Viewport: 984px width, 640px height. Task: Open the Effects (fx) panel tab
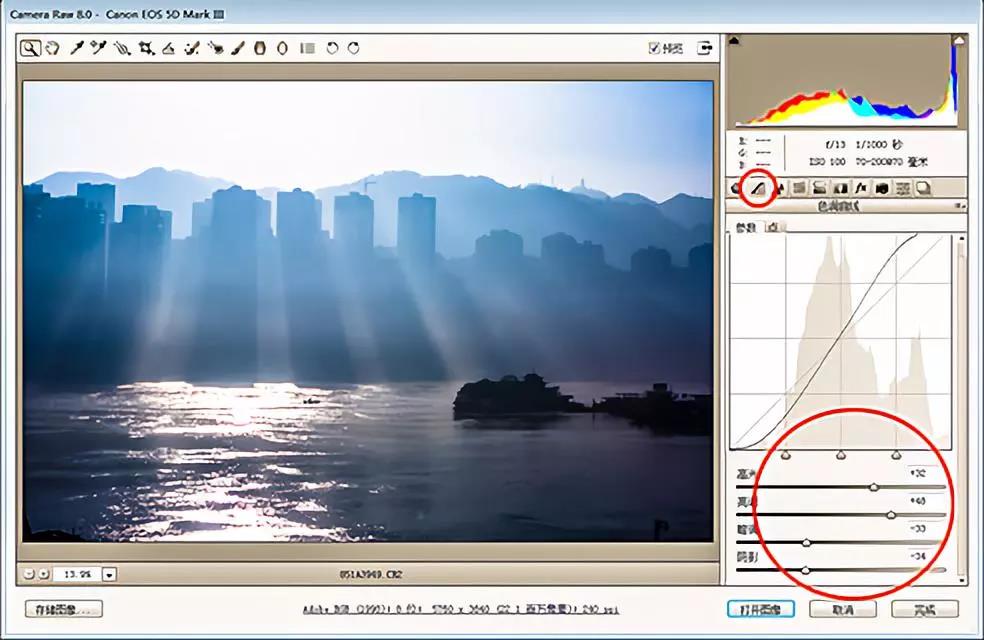pyautogui.click(x=861, y=188)
